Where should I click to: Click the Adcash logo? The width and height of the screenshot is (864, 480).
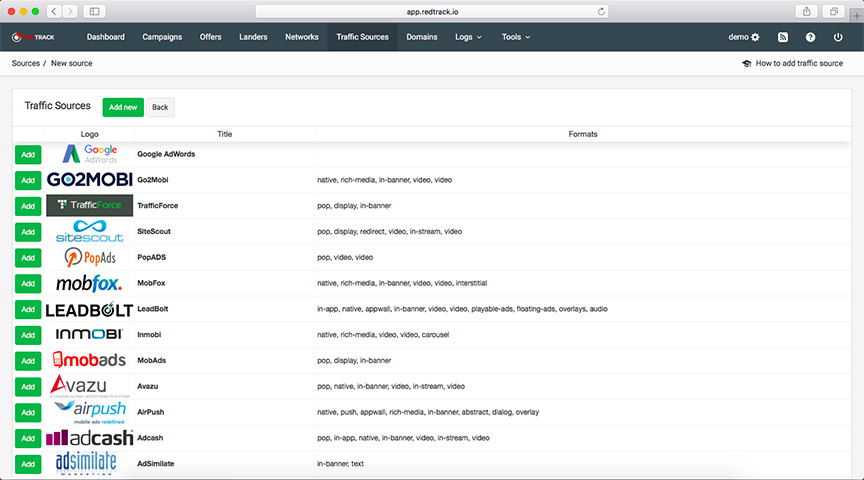click(x=90, y=438)
